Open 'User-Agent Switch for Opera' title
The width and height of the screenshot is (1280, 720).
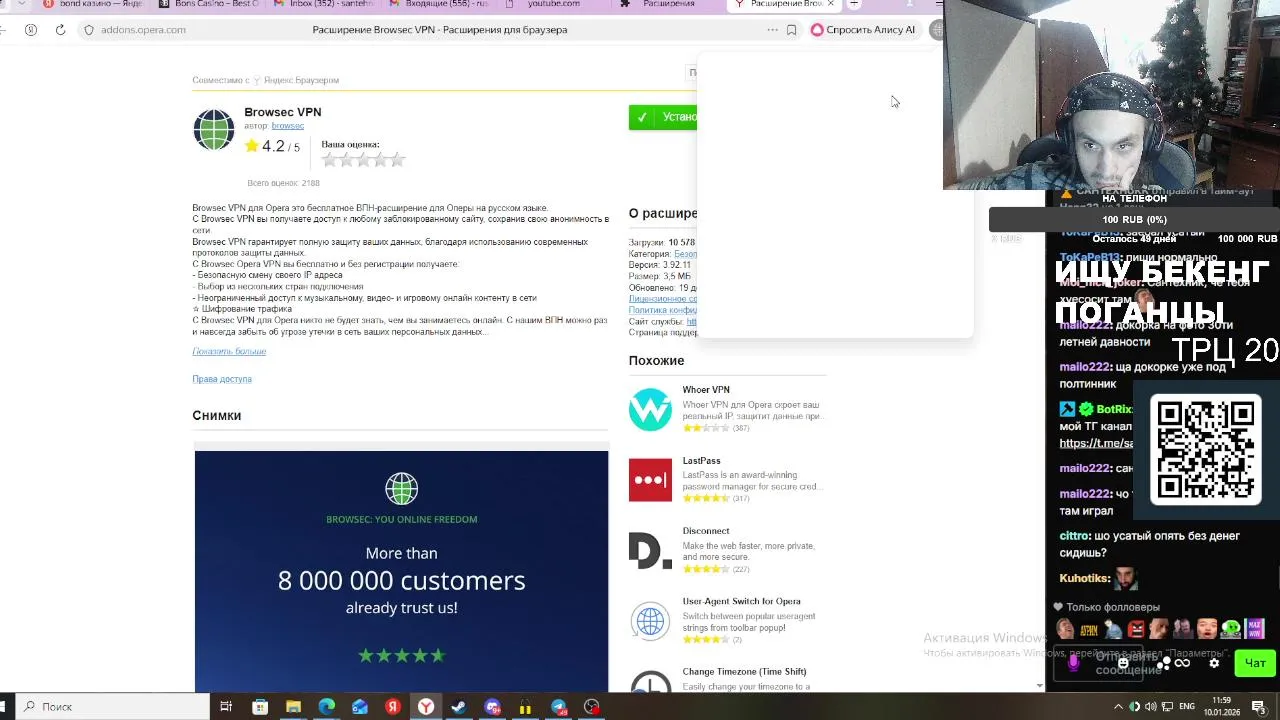tap(742, 601)
